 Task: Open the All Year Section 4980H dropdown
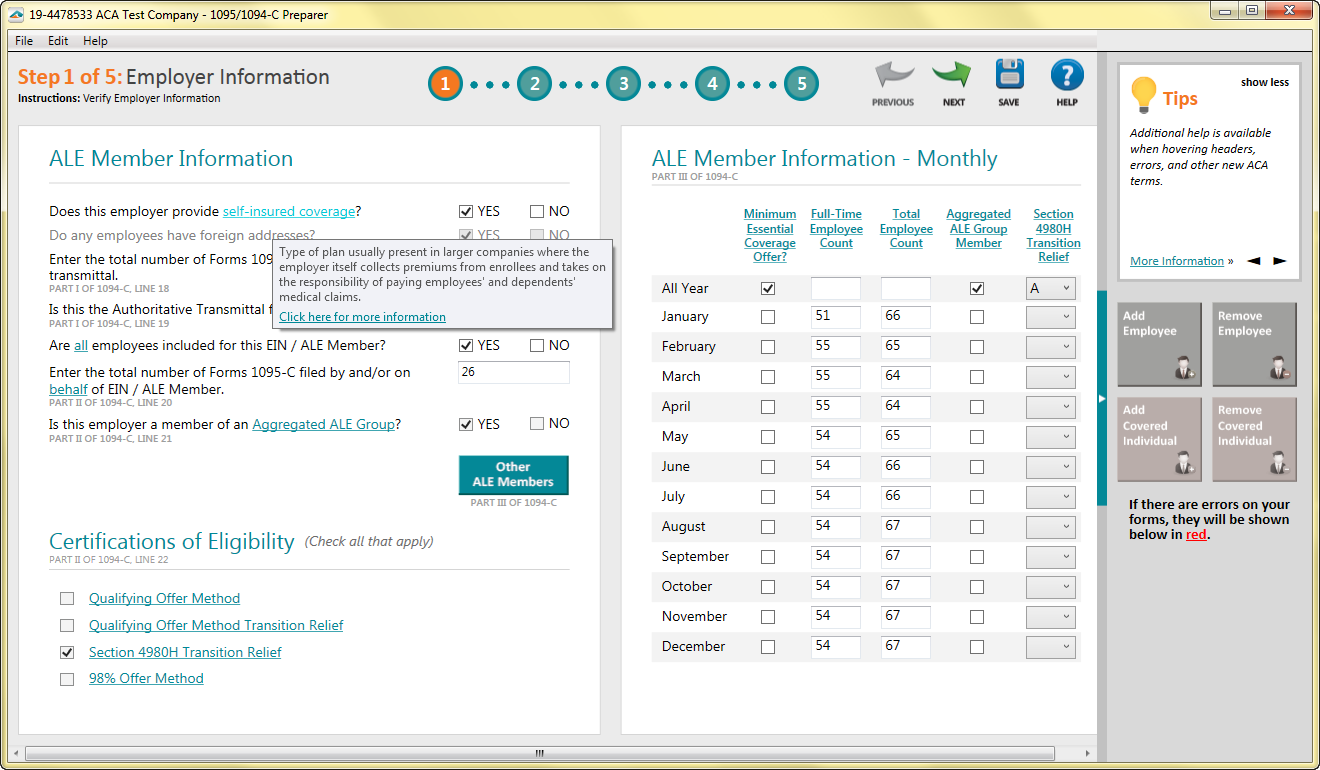click(x=1050, y=288)
